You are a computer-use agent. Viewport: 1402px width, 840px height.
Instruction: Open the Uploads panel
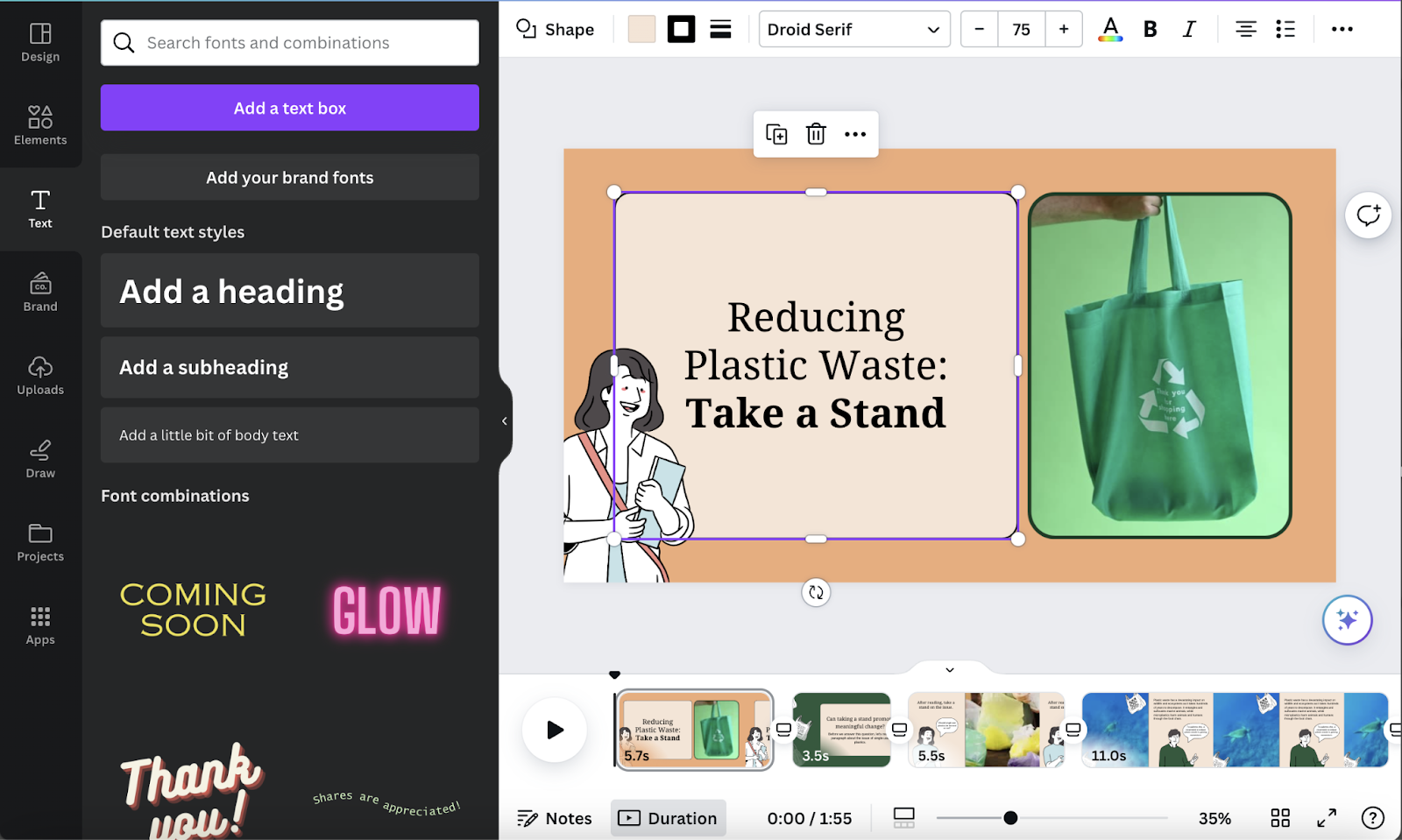(40, 377)
